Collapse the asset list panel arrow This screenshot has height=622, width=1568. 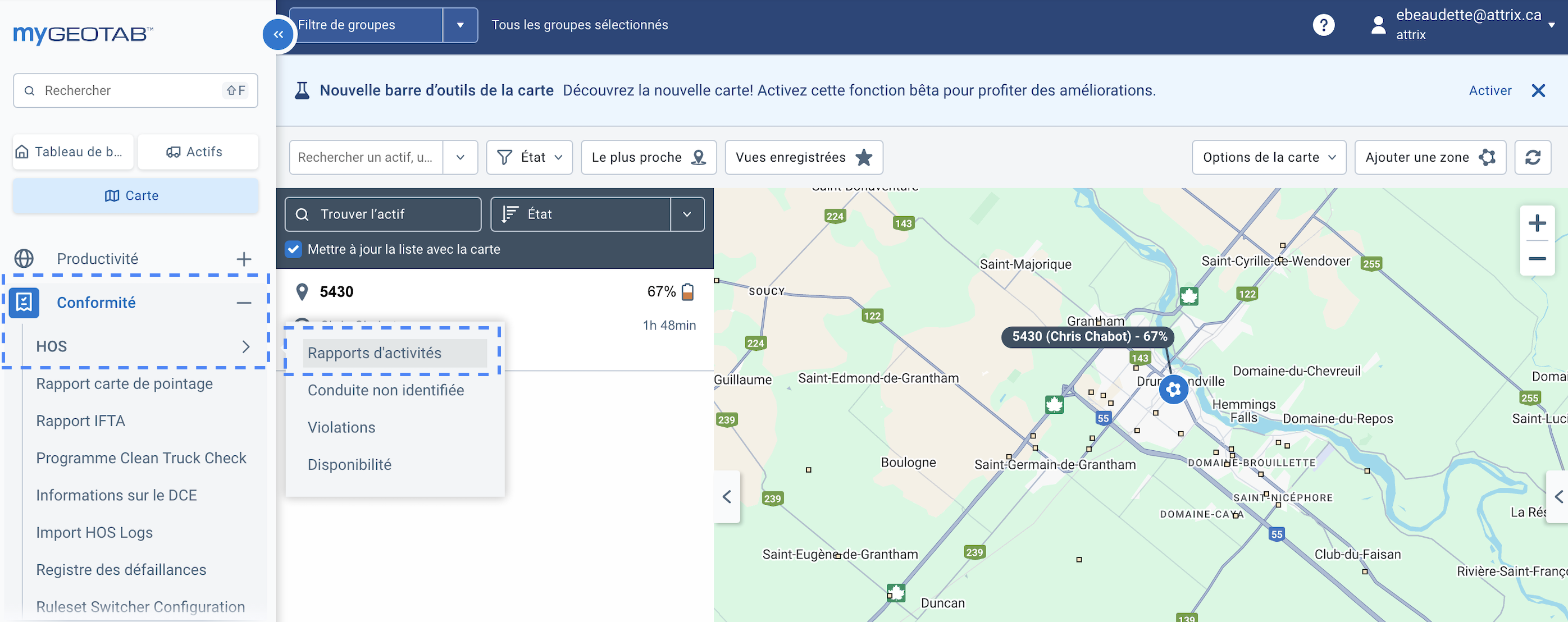tap(726, 497)
